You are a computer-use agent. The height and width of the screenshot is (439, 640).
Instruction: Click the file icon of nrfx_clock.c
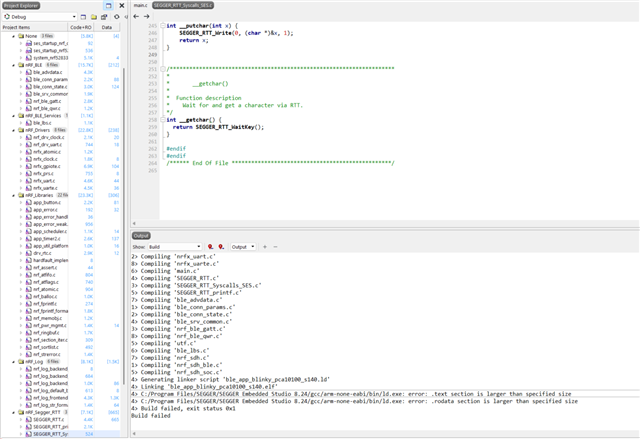click(x=29, y=159)
